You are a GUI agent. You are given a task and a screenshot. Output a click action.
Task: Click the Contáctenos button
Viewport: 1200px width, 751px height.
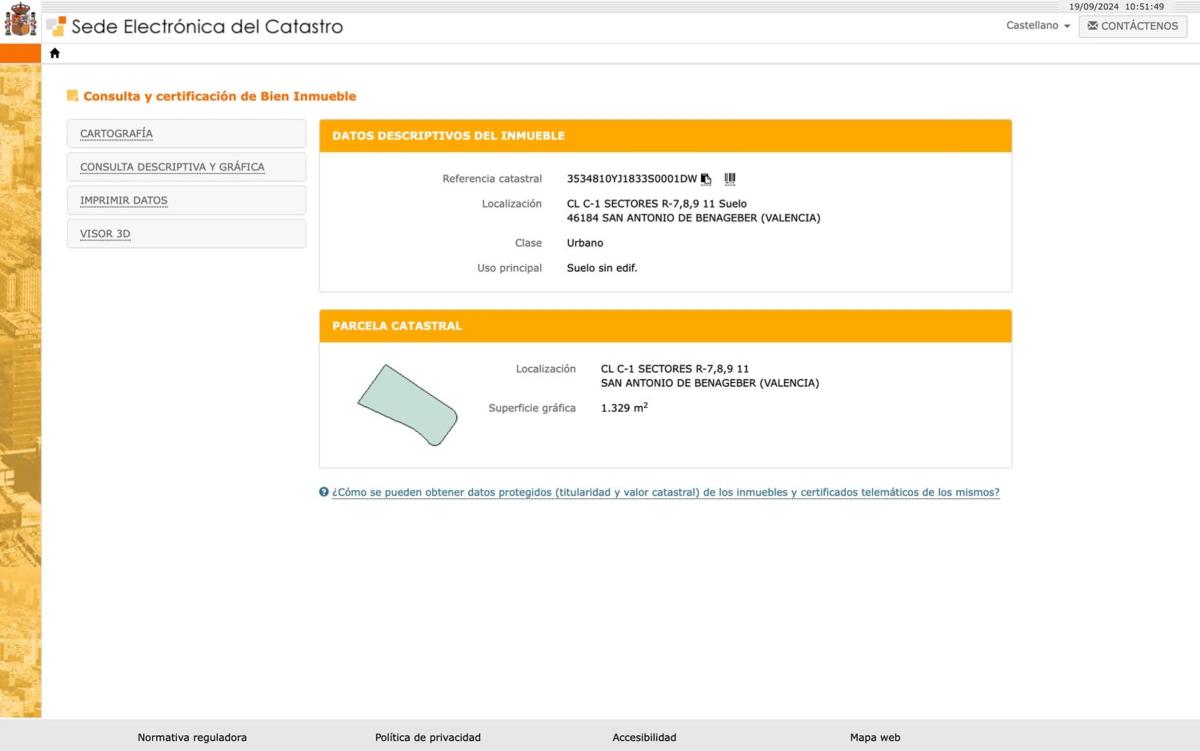tap(1133, 26)
